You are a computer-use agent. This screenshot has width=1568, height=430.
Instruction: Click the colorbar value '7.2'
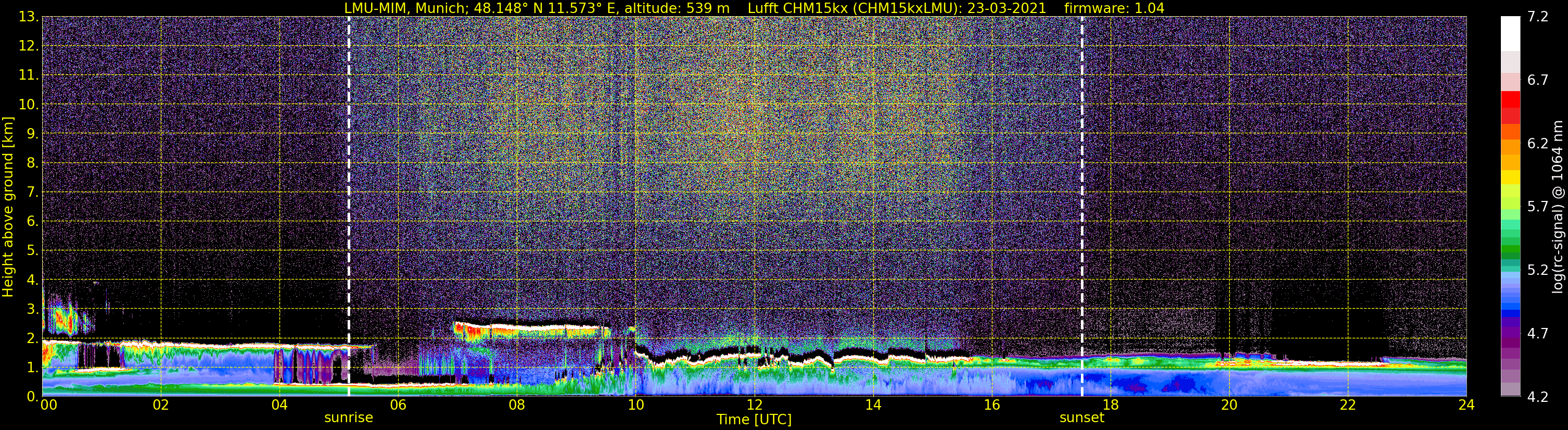tap(1538, 17)
